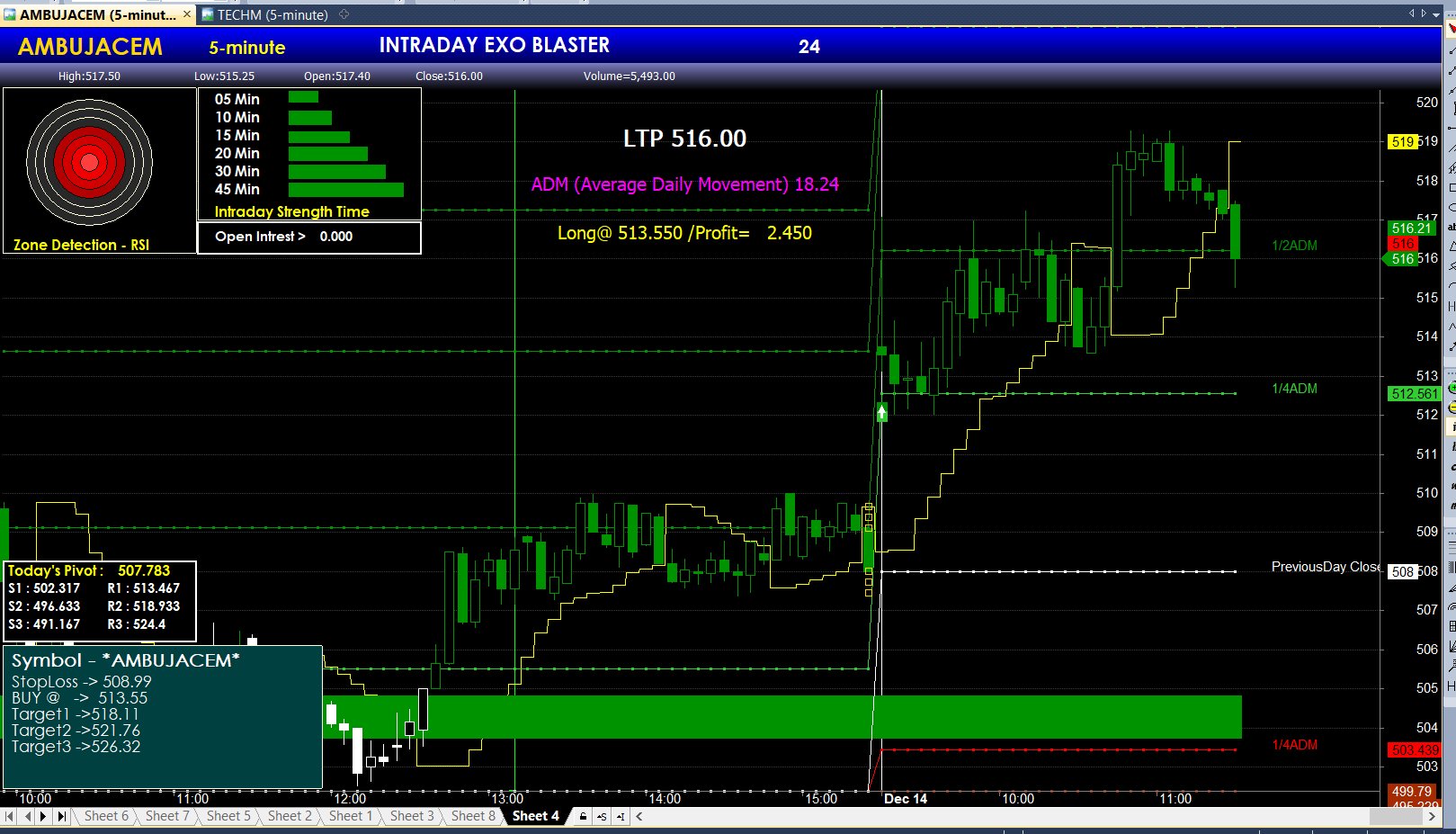Select the active Sheet 4 tab
This screenshot has width=1456, height=834.
[536, 816]
